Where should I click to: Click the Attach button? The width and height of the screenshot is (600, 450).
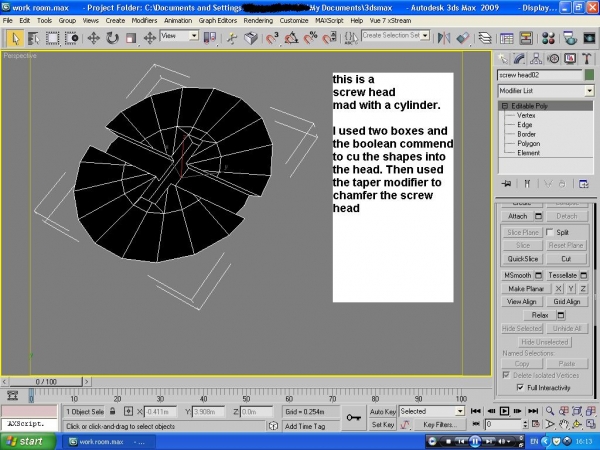pos(517,216)
